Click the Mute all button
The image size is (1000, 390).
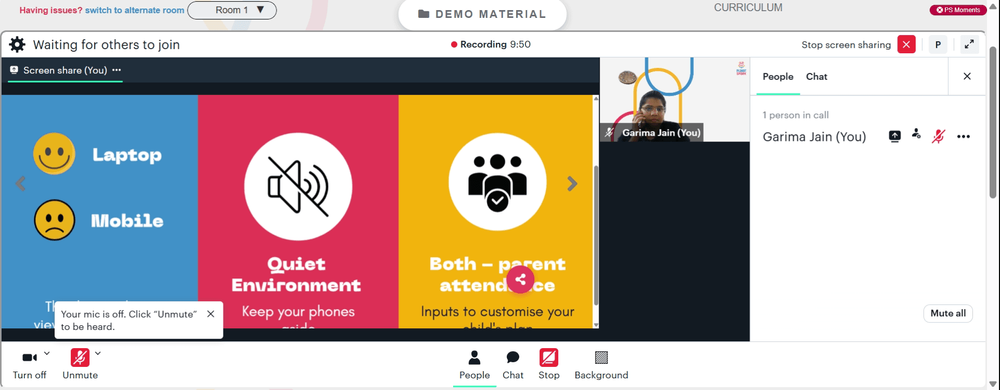tap(948, 314)
